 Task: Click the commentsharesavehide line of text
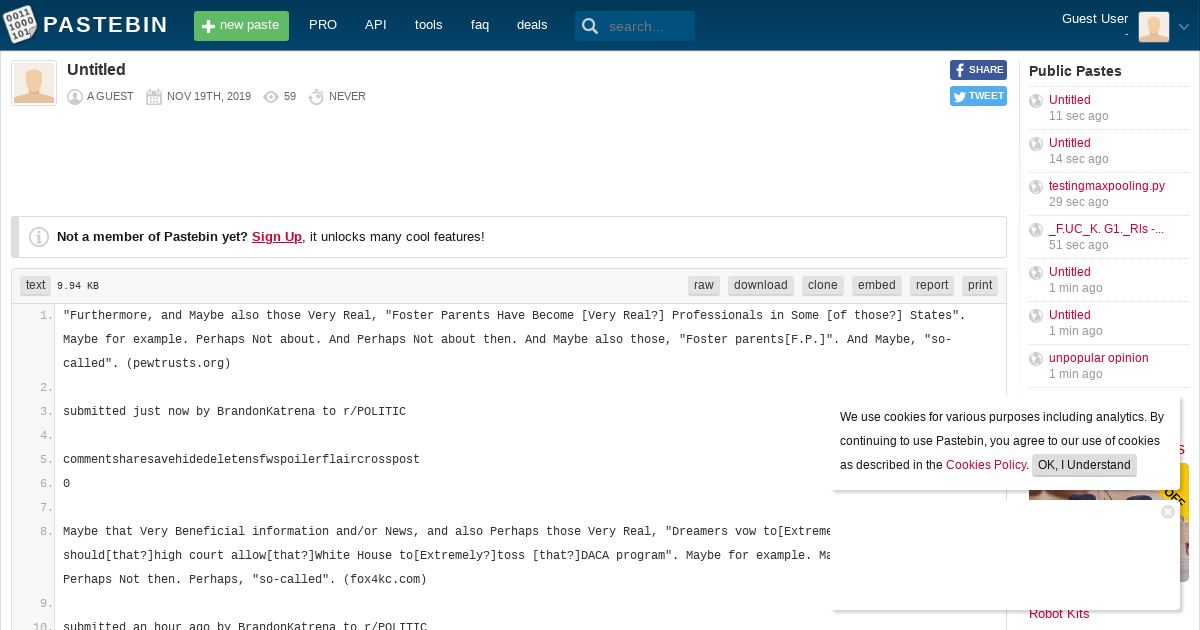[x=241, y=460]
